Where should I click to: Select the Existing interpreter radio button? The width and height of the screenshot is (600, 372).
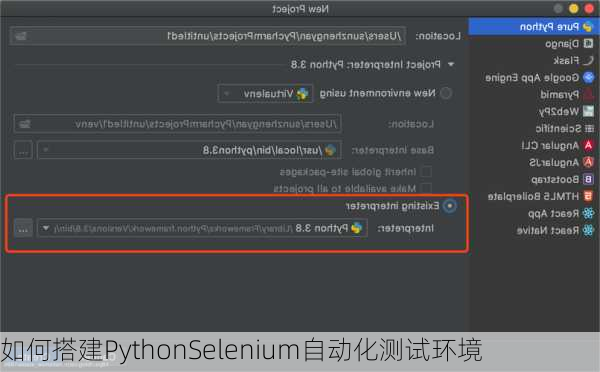(x=450, y=206)
